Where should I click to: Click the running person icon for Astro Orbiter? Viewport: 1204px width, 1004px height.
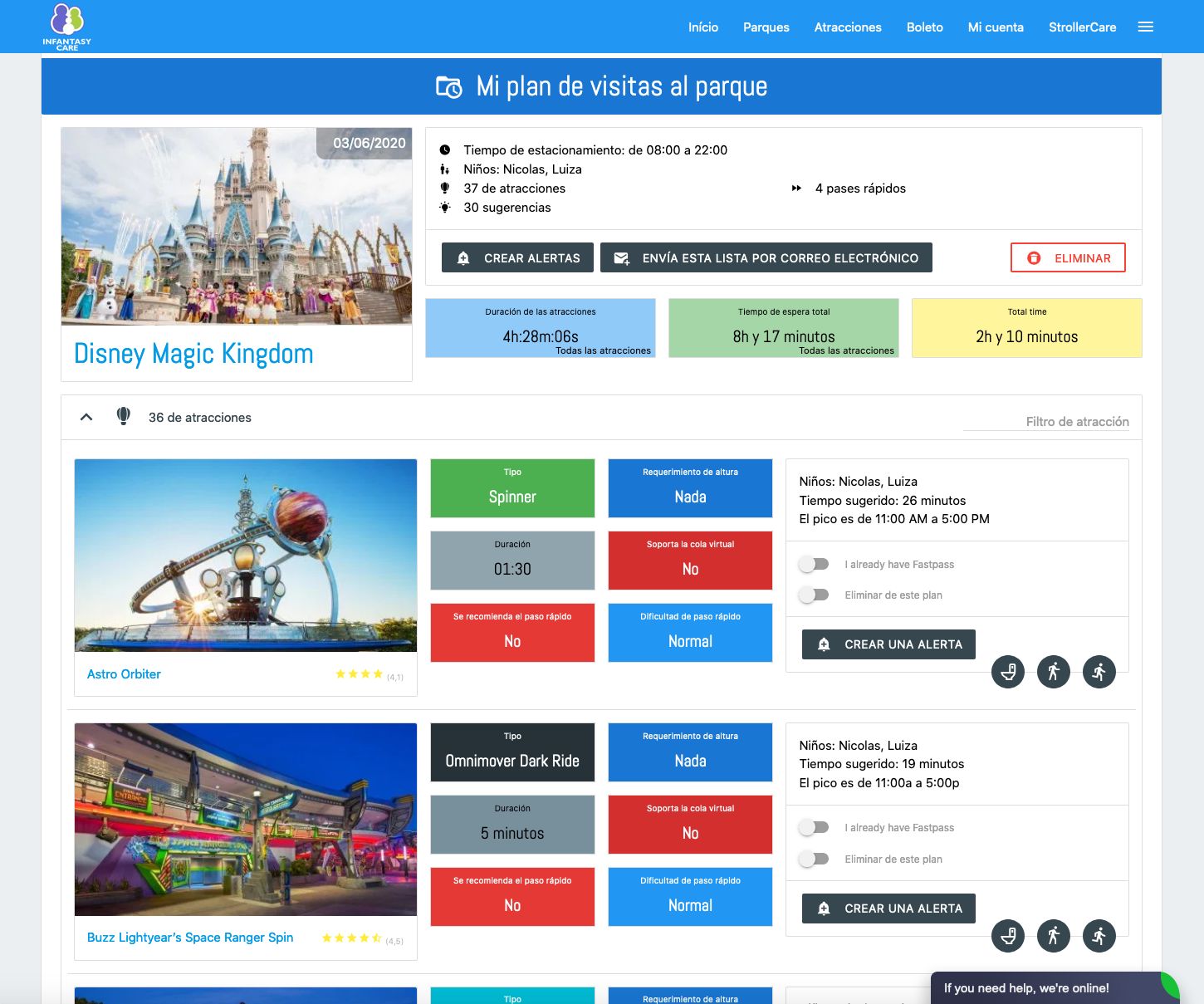pos(1099,672)
